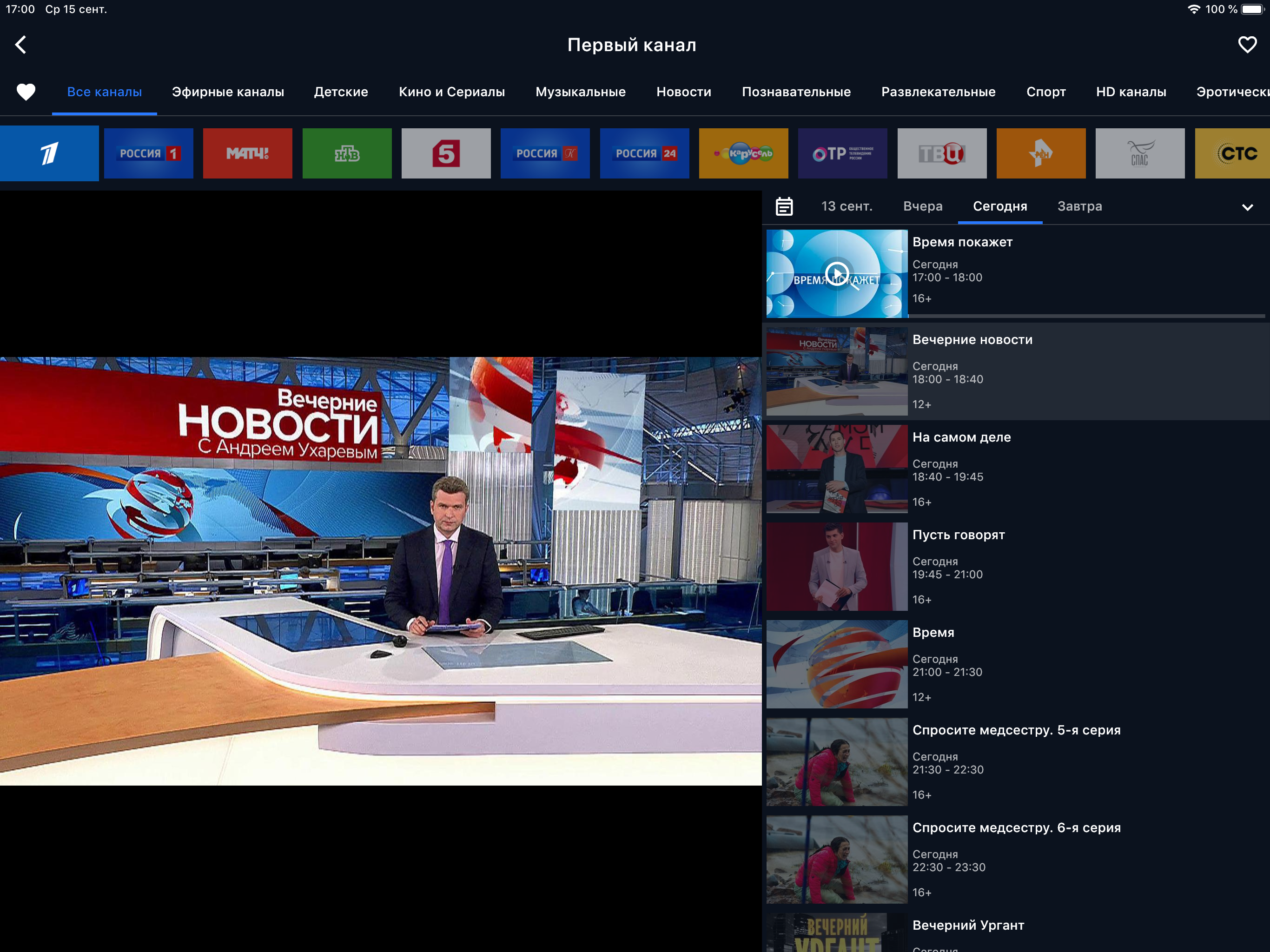Tap the Wi-Fi status icon

click(x=1194, y=9)
